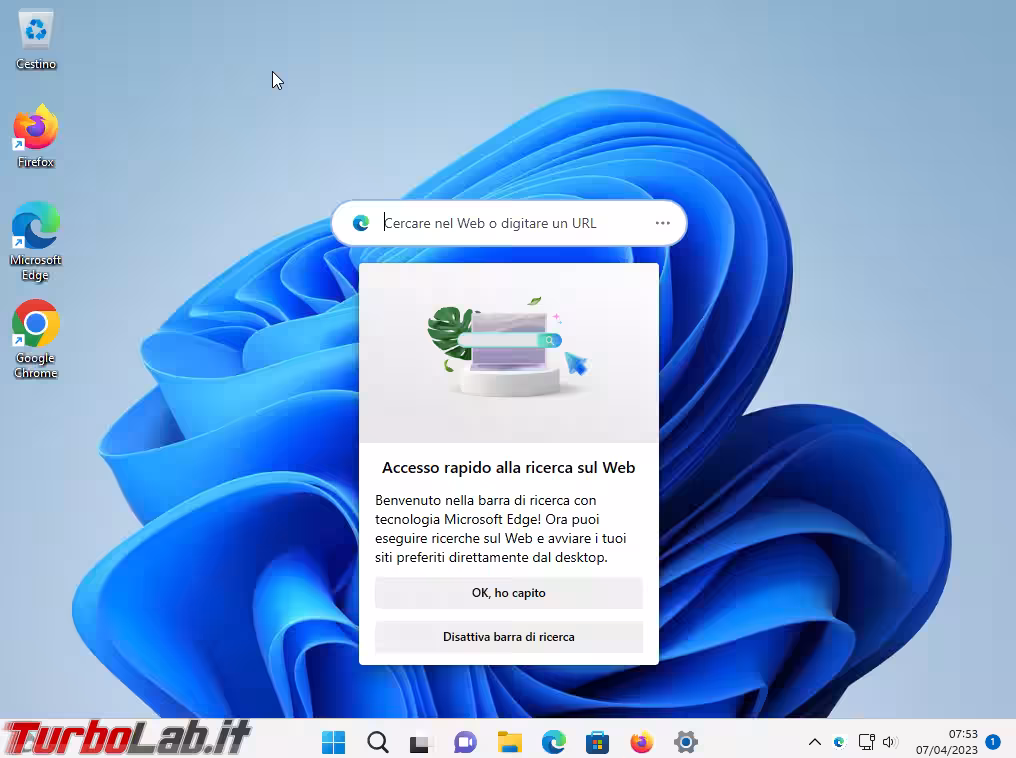The image size is (1016, 758).
Task: Open the Windows Start menu
Action: tap(333, 742)
